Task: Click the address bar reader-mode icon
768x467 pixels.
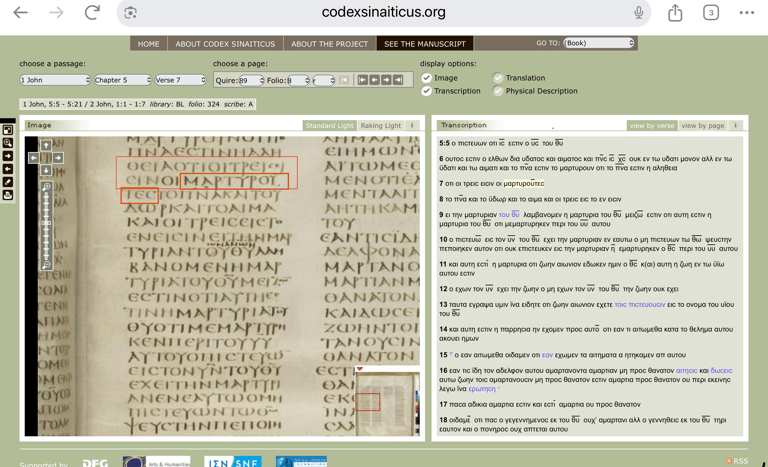Action: tap(130, 12)
